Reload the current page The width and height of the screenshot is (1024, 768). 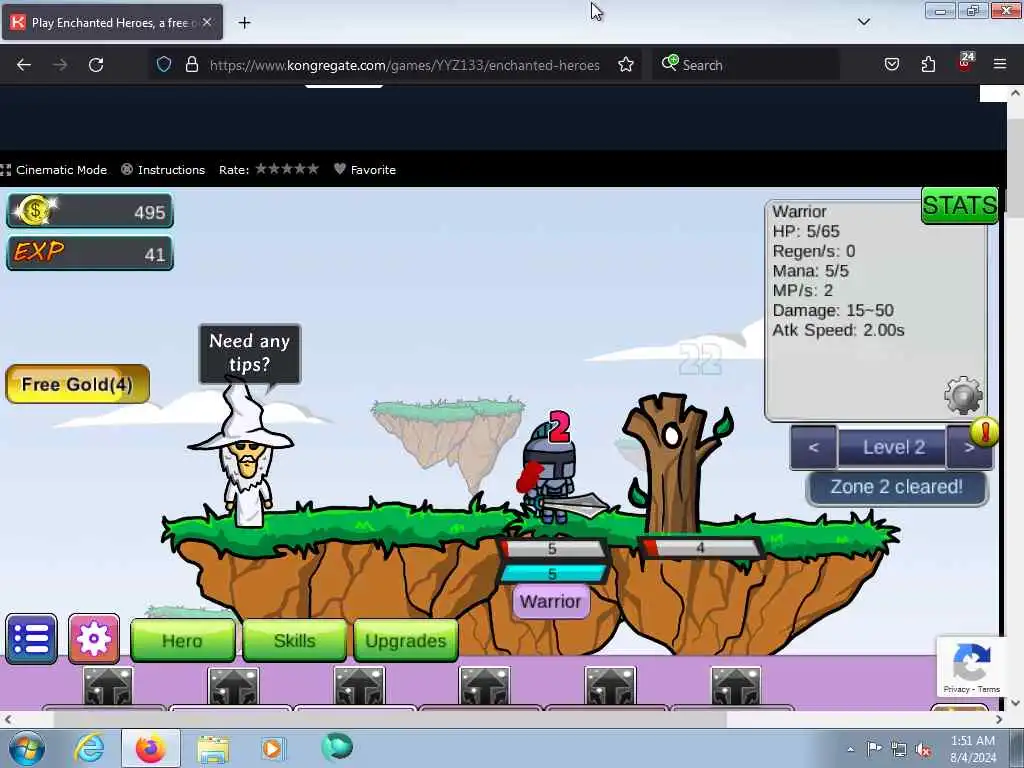pos(96,65)
